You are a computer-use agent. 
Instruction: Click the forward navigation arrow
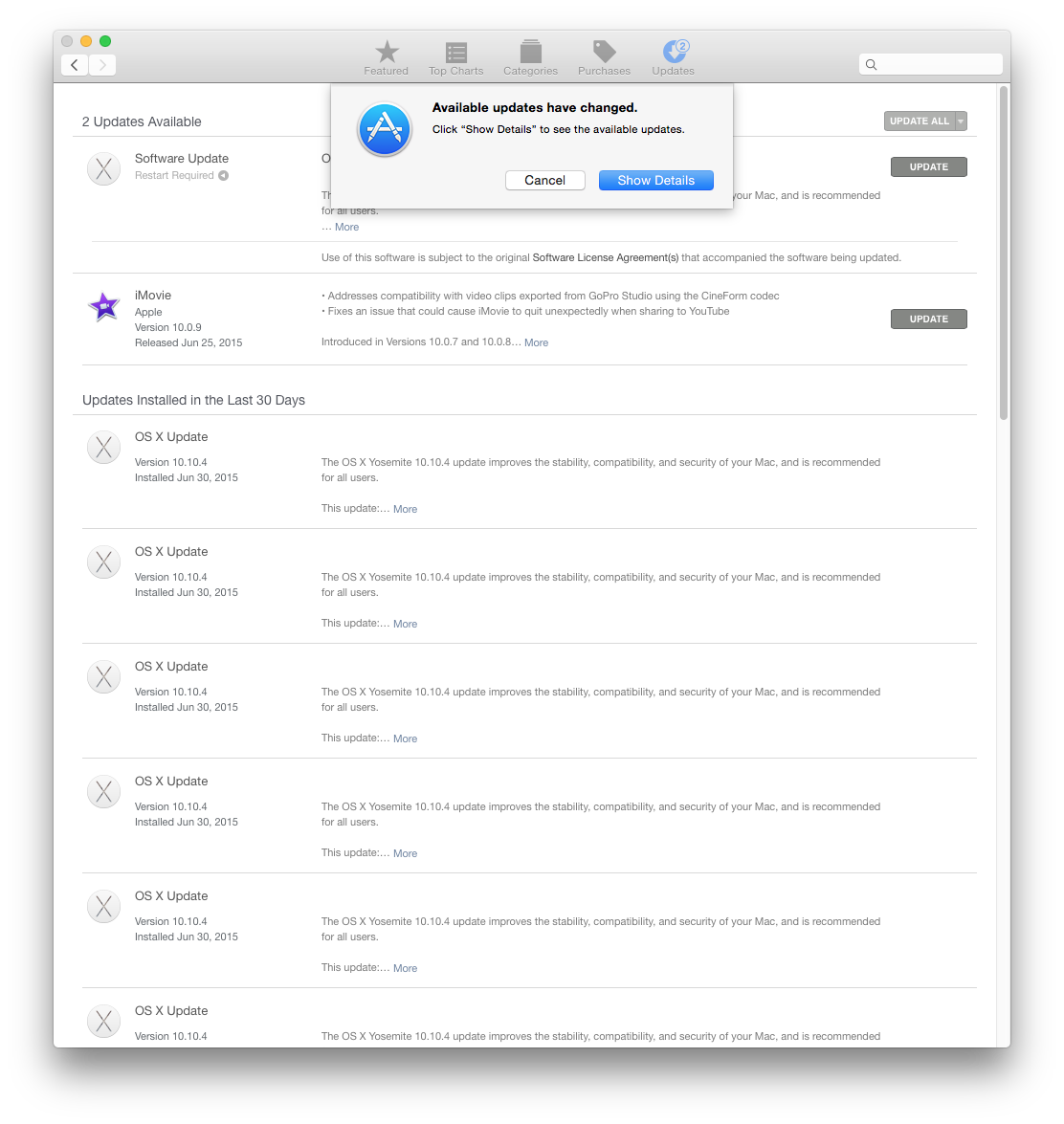(x=102, y=64)
